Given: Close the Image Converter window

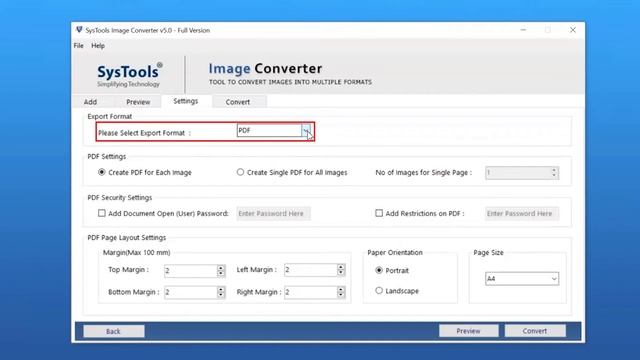Looking at the screenshot, I should [x=573, y=30].
